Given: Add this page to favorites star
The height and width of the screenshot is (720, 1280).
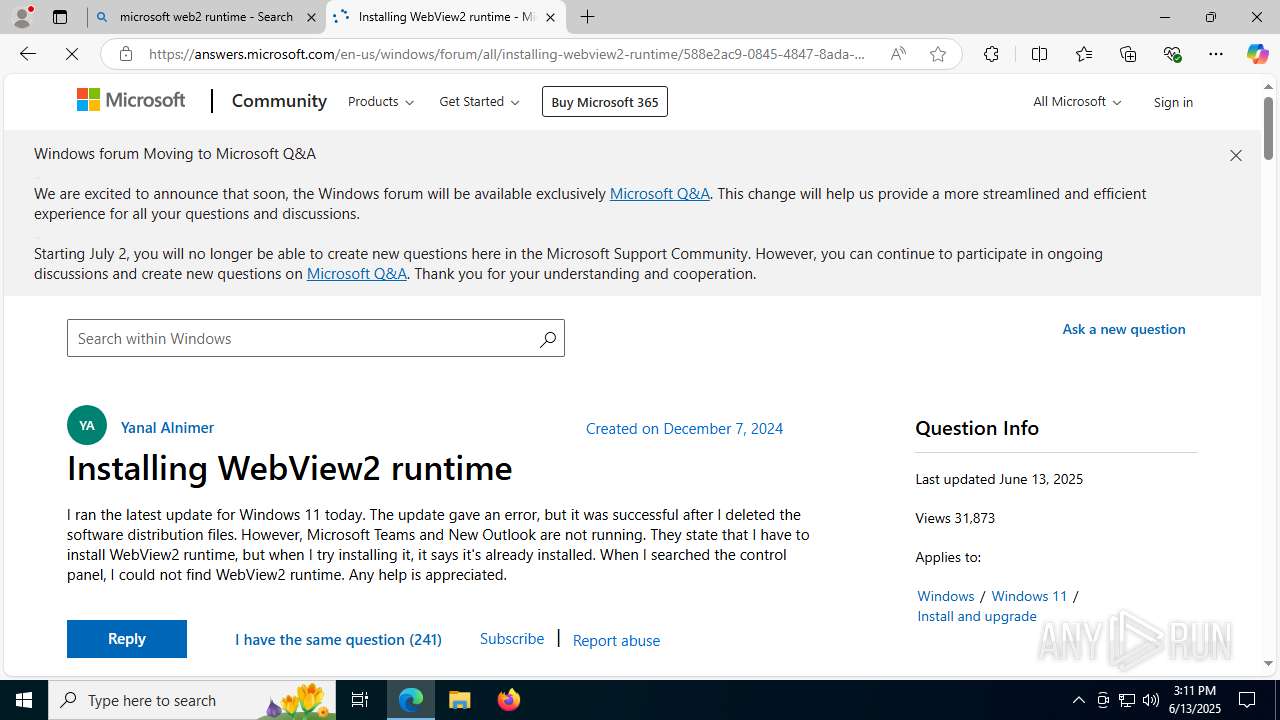Looking at the screenshot, I should point(938,54).
